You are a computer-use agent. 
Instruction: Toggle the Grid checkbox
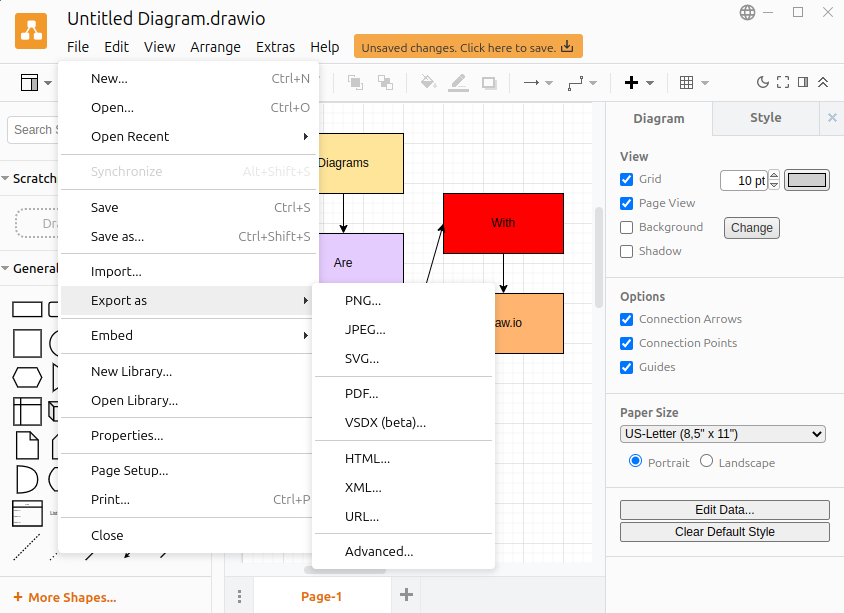click(626, 179)
